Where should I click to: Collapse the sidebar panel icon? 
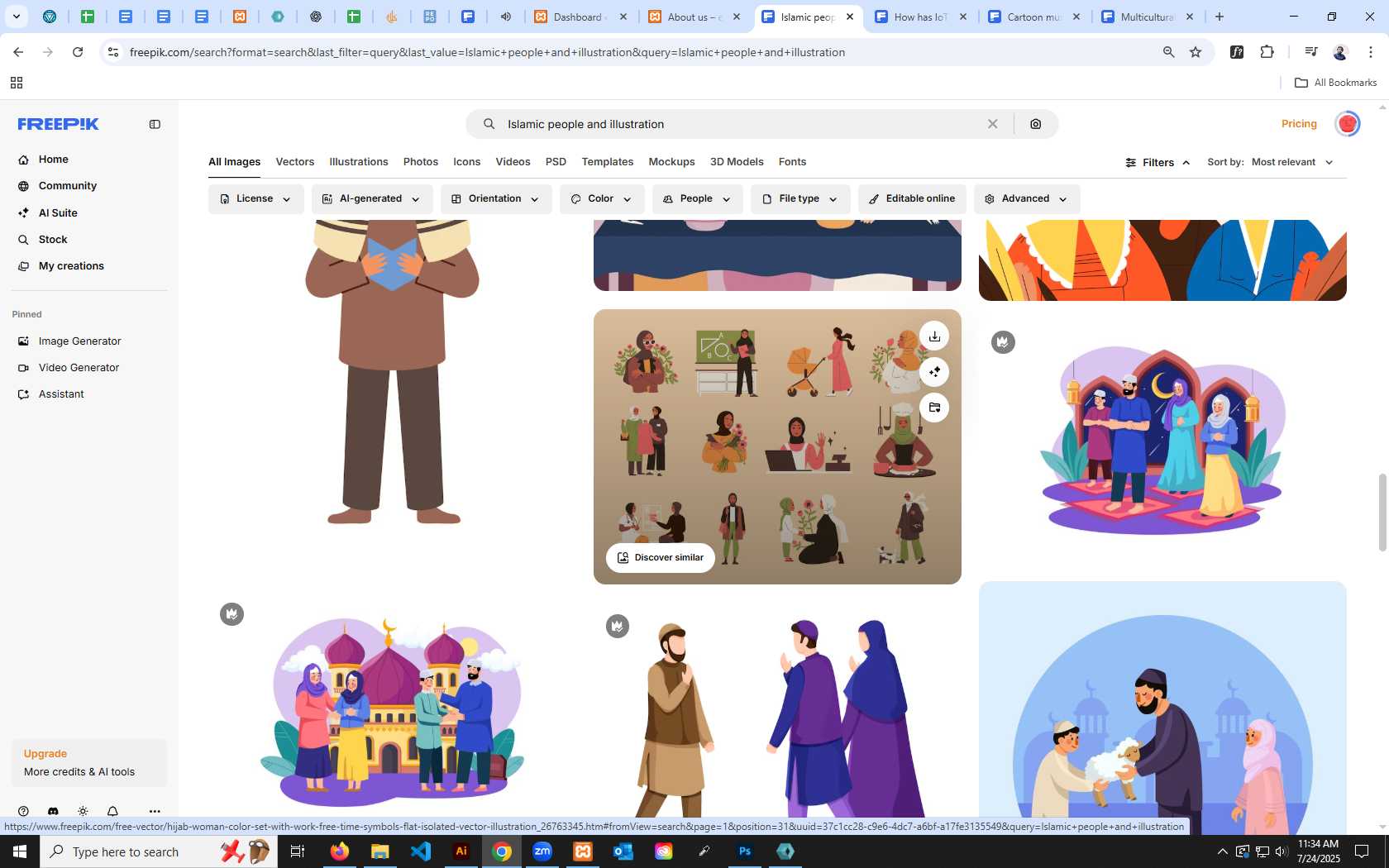[x=155, y=124]
